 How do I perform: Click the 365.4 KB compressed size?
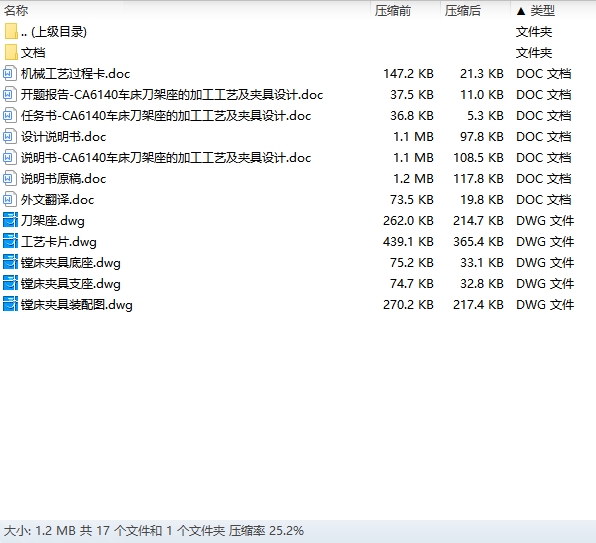point(478,242)
